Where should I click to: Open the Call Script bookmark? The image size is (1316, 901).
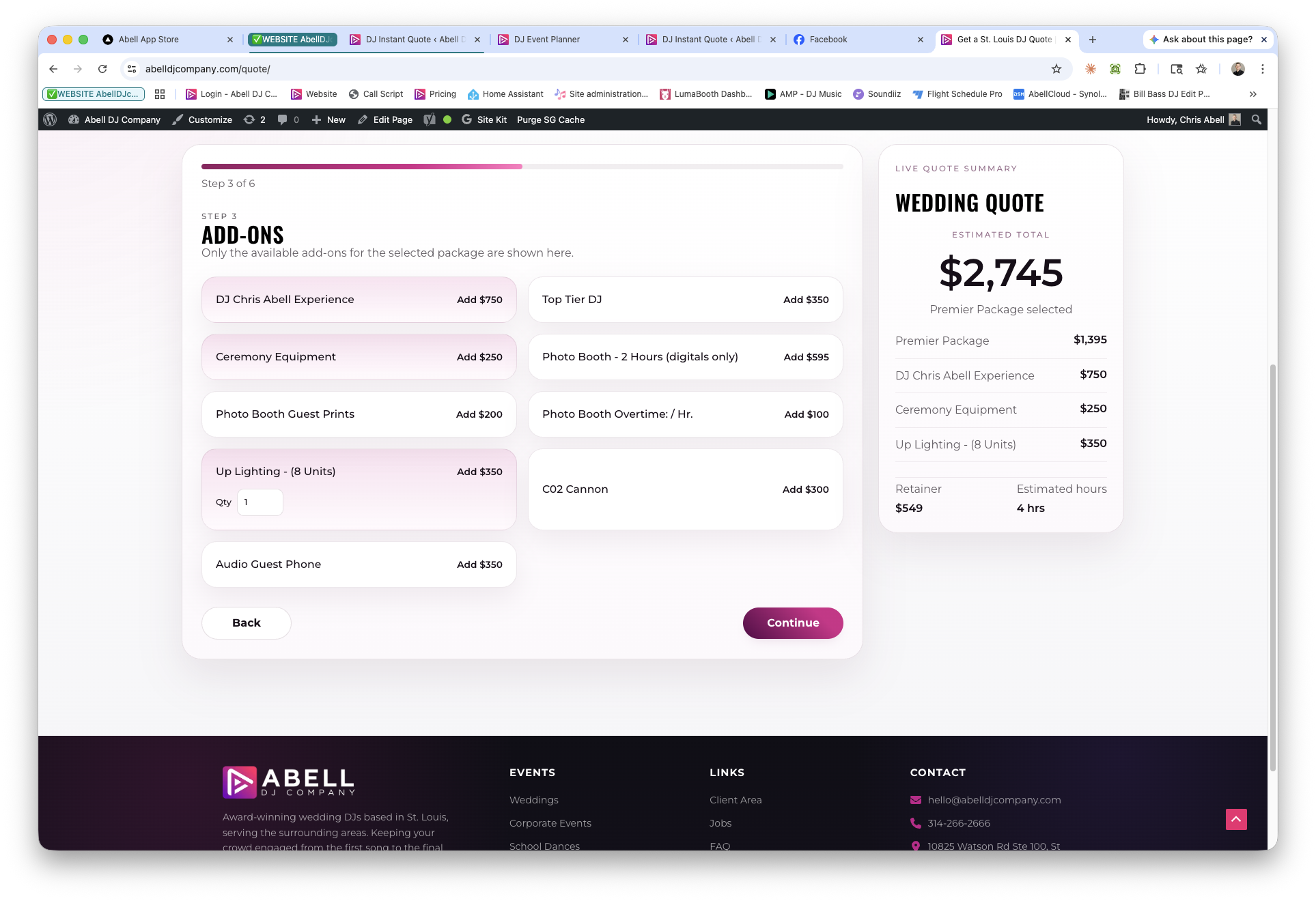point(376,94)
